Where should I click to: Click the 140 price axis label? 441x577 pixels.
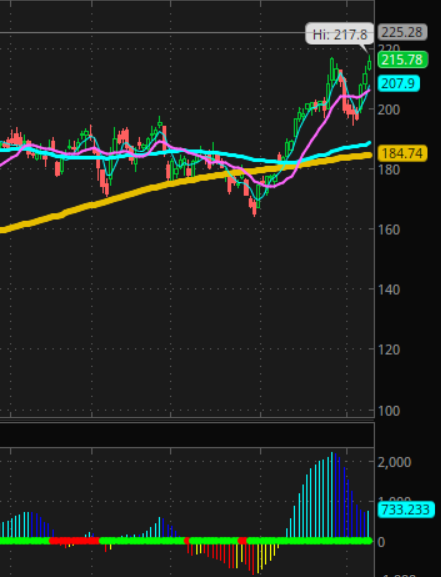point(389,290)
